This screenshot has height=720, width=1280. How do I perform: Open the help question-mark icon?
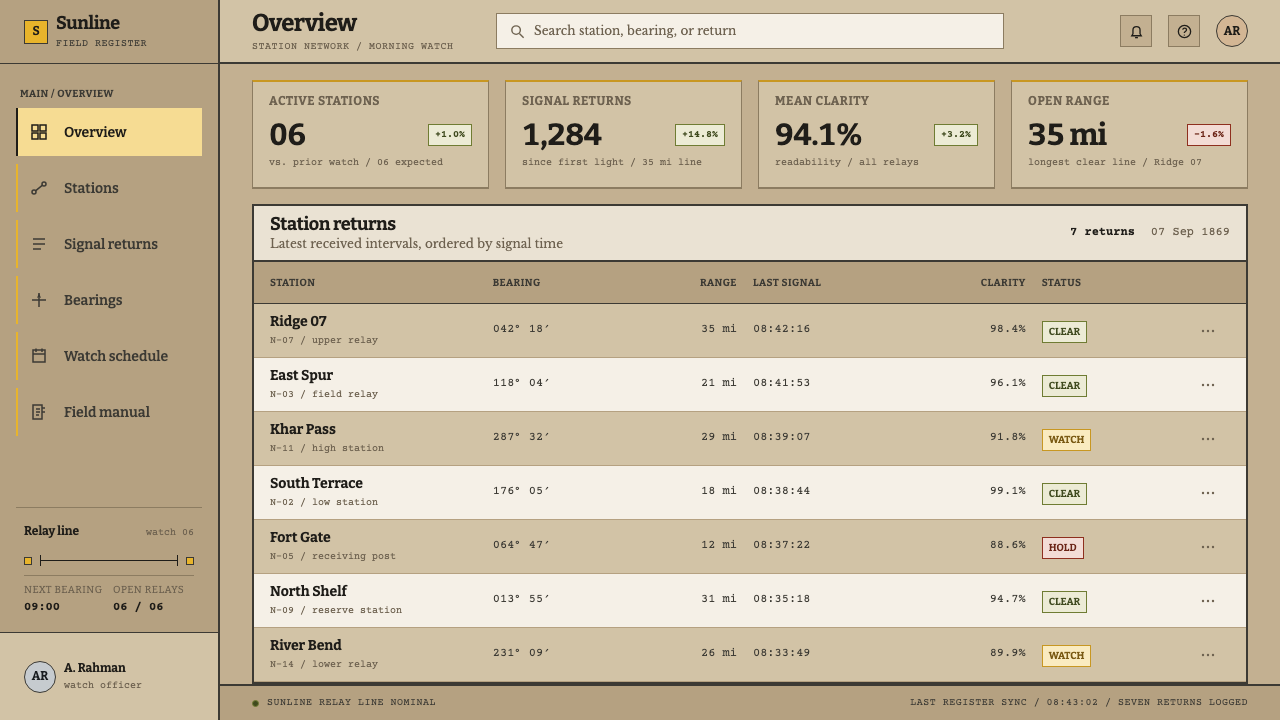pyautogui.click(x=1184, y=31)
